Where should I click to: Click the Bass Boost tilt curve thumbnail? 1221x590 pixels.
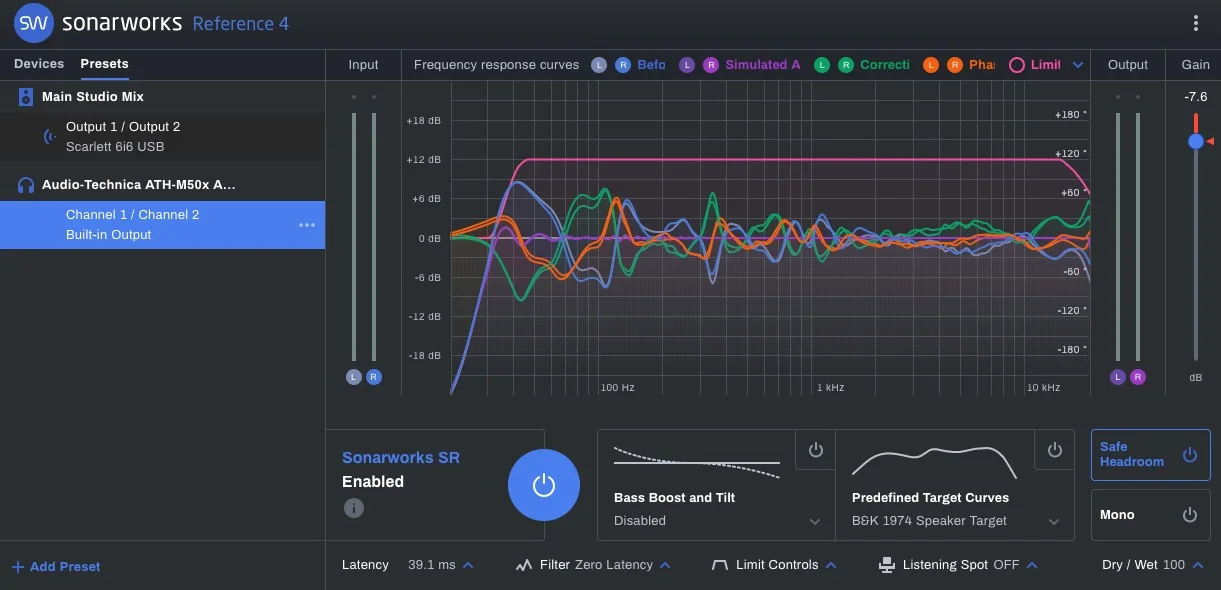[697, 463]
